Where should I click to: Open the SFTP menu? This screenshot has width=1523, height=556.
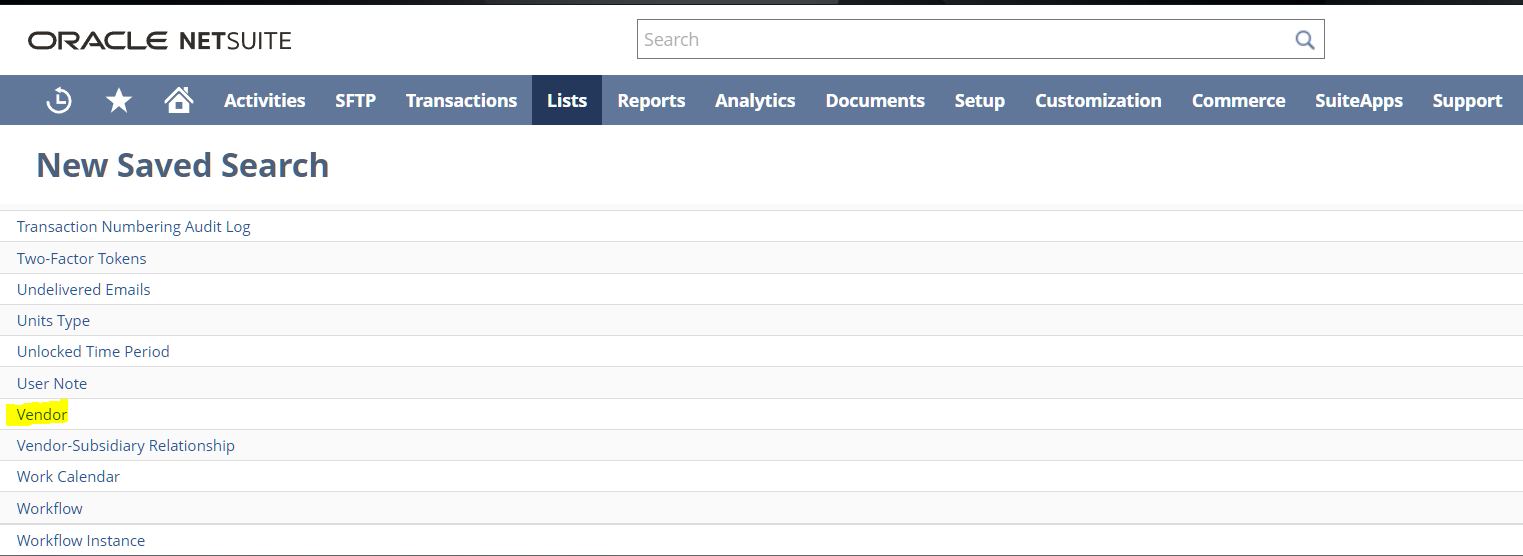click(355, 101)
